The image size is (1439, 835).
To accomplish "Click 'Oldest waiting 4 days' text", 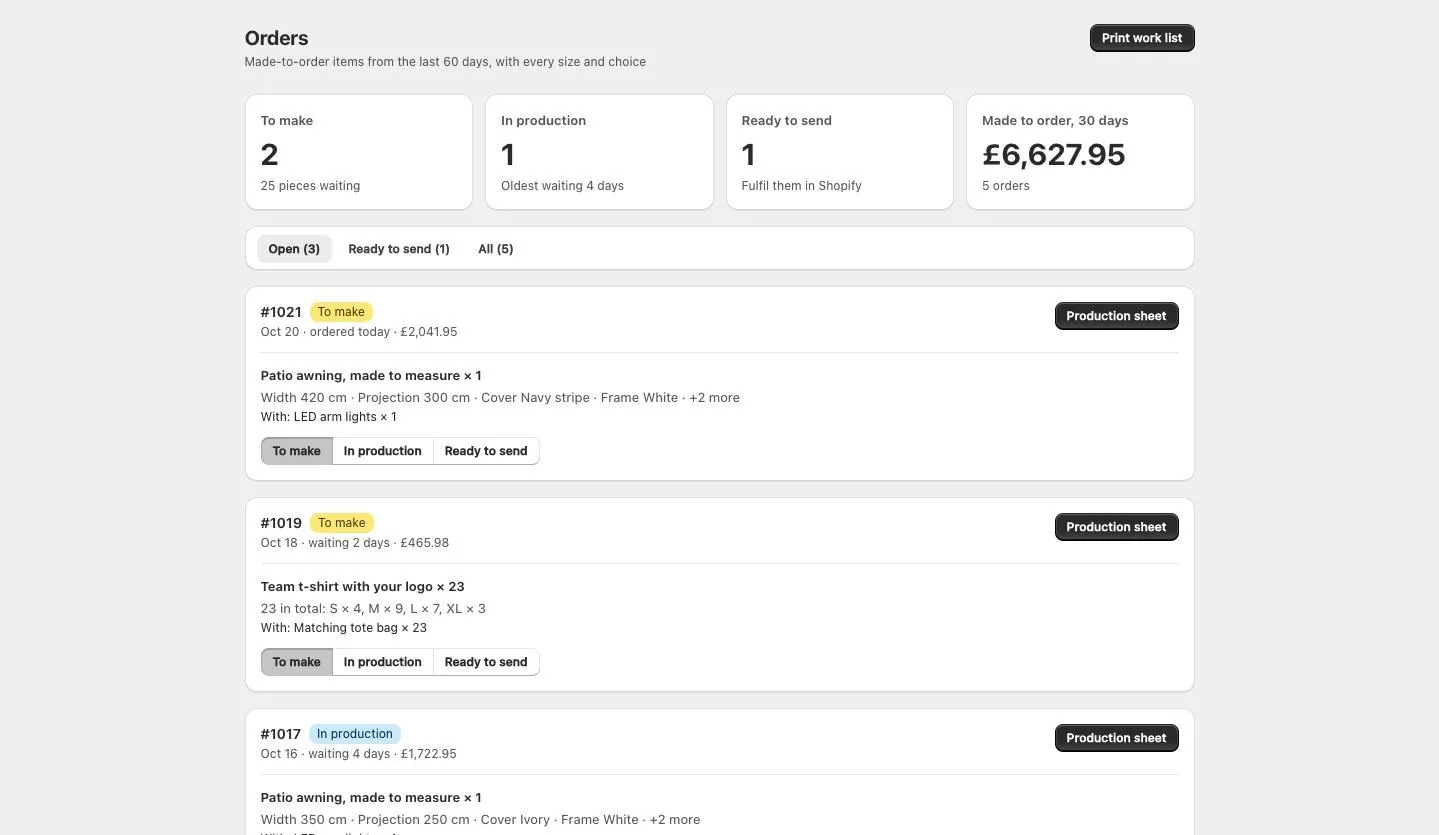I will point(563,186).
